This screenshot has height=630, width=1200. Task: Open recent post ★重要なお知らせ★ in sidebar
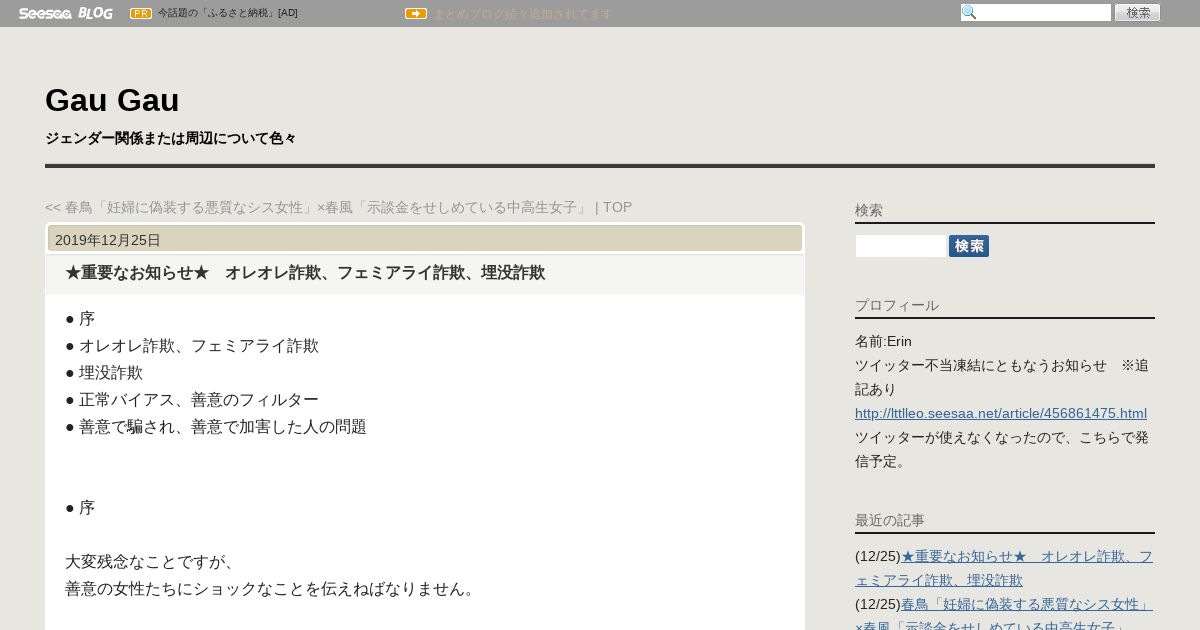click(1004, 568)
